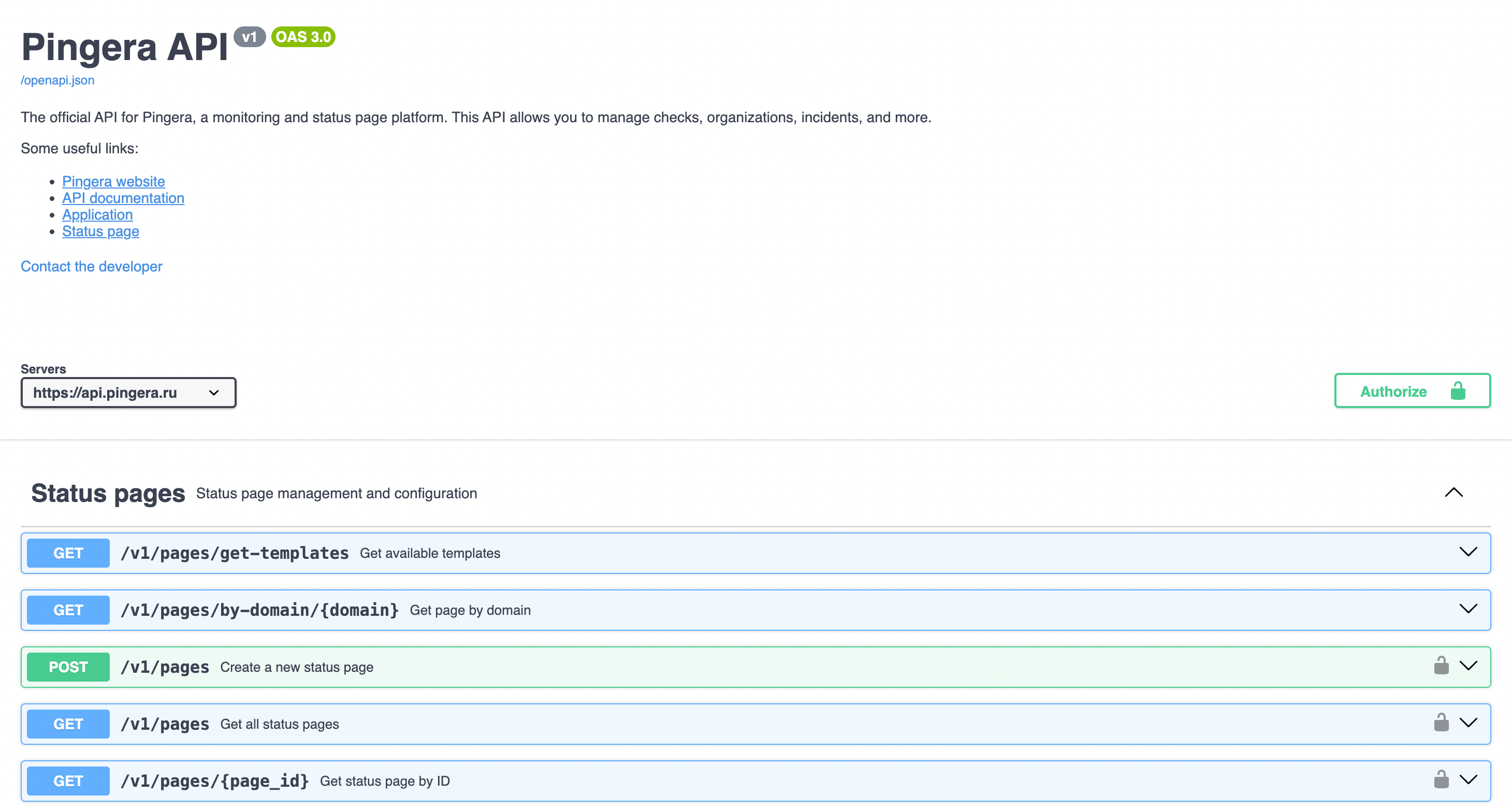Collapse the Status pages section chevron
Image resolution: width=1512 pixels, height=809 pixels.
[x=1453, y=493]
